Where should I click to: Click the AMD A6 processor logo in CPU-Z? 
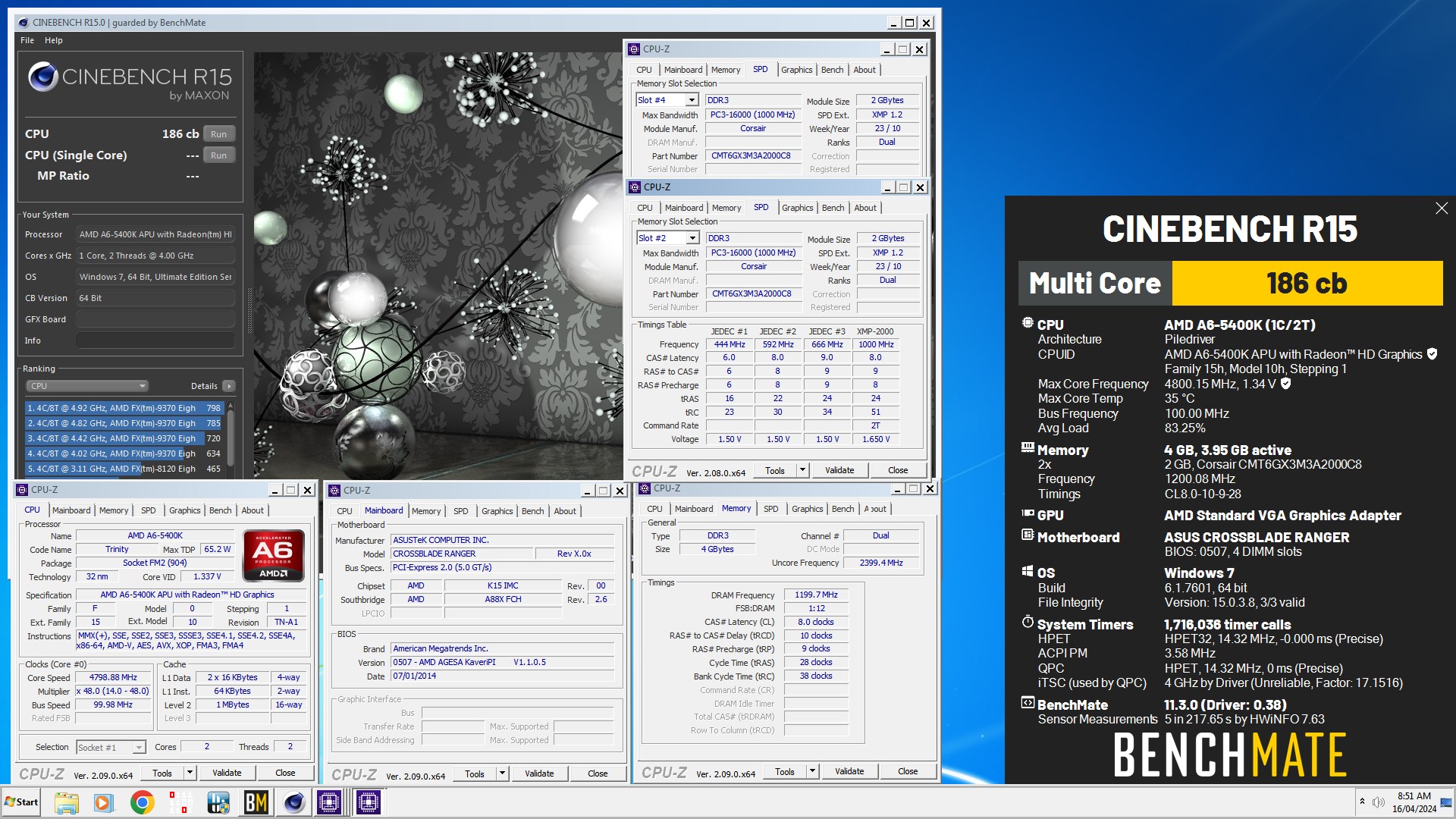(274, 555)
